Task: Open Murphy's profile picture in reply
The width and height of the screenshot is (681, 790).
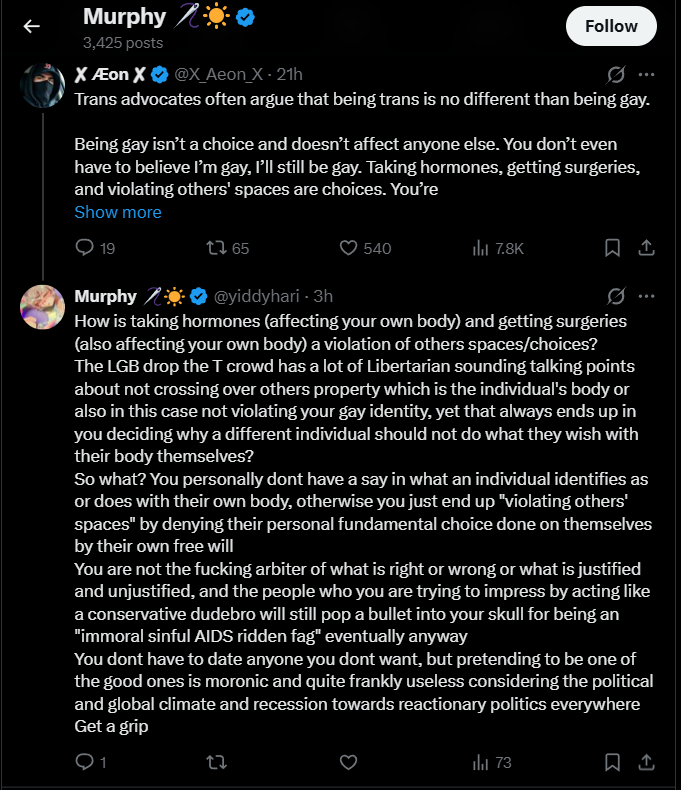Action: point(42,307)
